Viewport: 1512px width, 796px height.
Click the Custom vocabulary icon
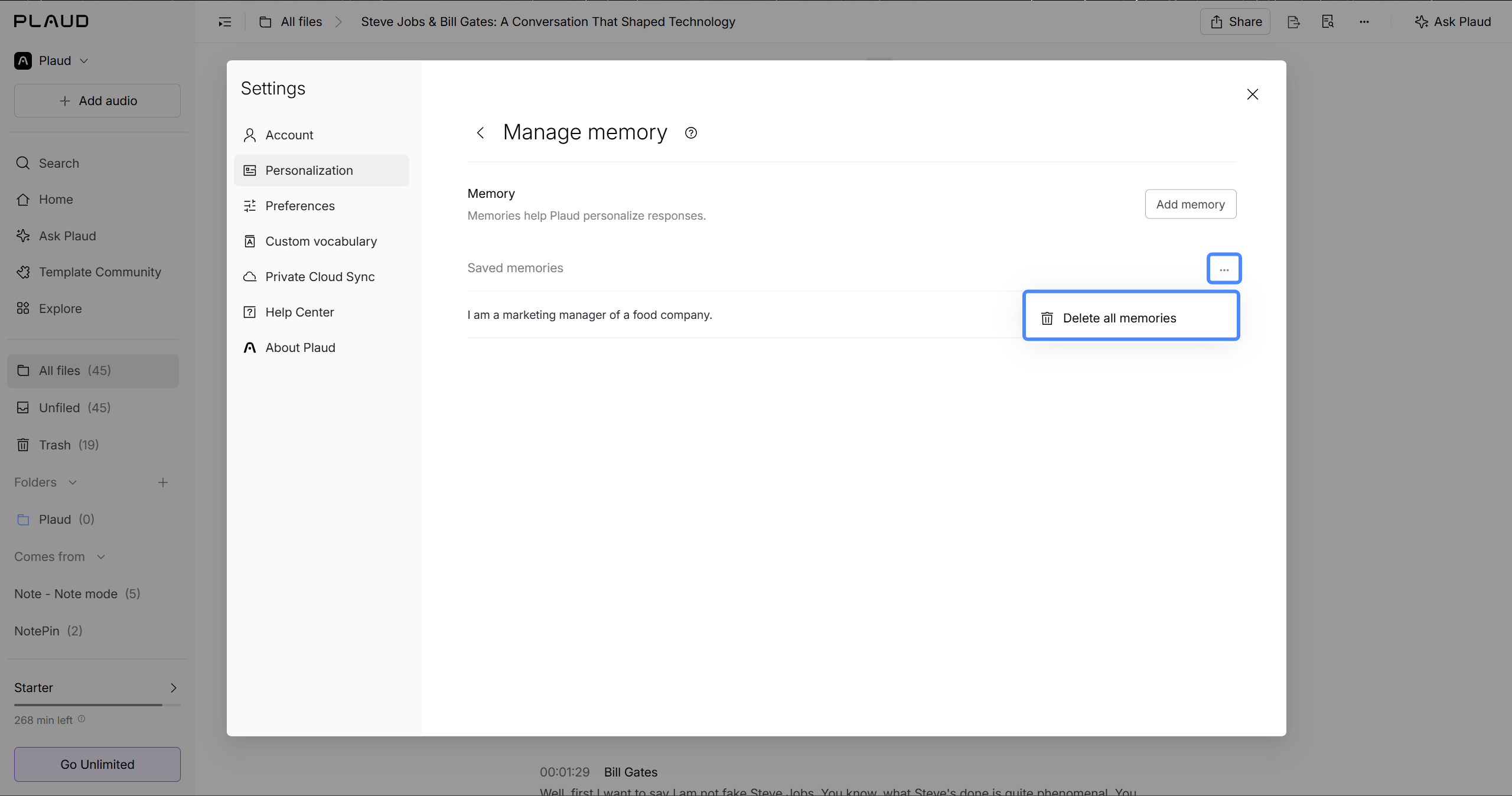click(x=250, y=242)
